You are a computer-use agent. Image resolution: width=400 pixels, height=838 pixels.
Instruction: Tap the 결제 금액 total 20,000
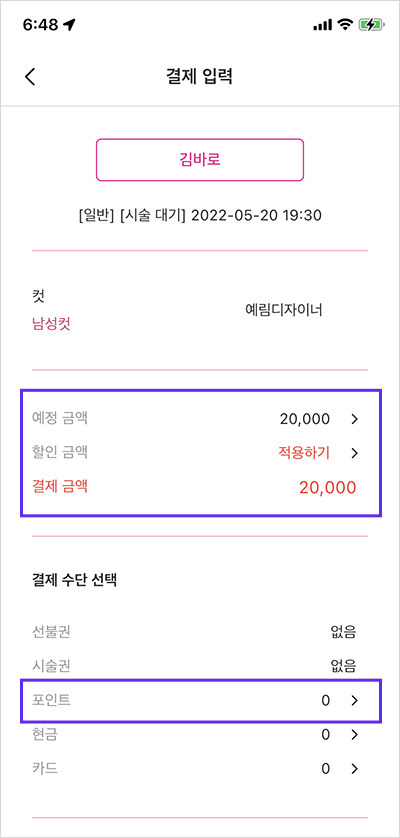[327, 487]
